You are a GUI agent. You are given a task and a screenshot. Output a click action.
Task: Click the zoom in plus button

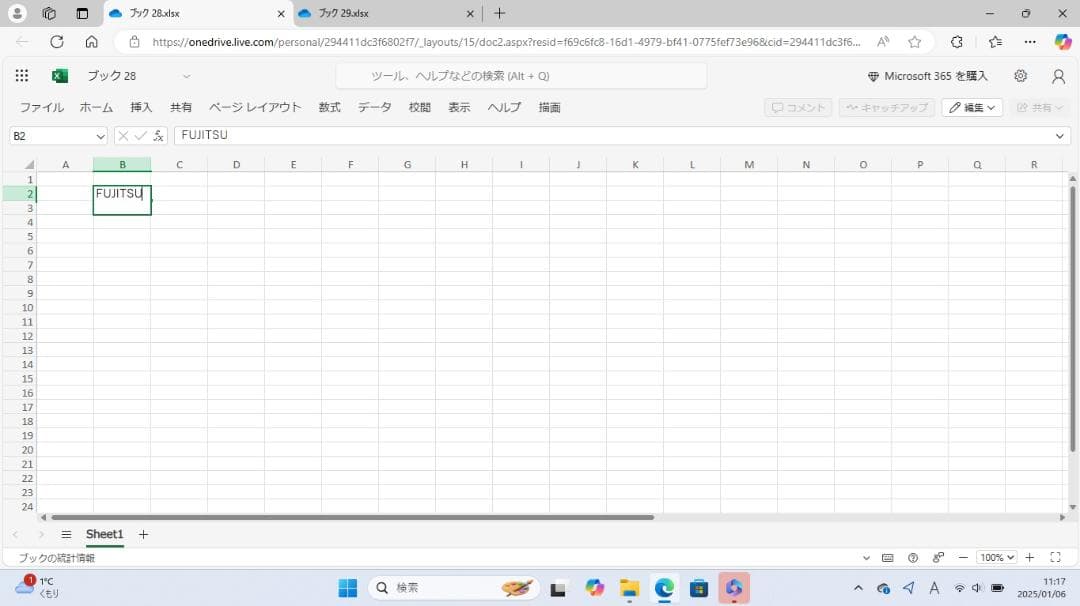(1030, 558)
